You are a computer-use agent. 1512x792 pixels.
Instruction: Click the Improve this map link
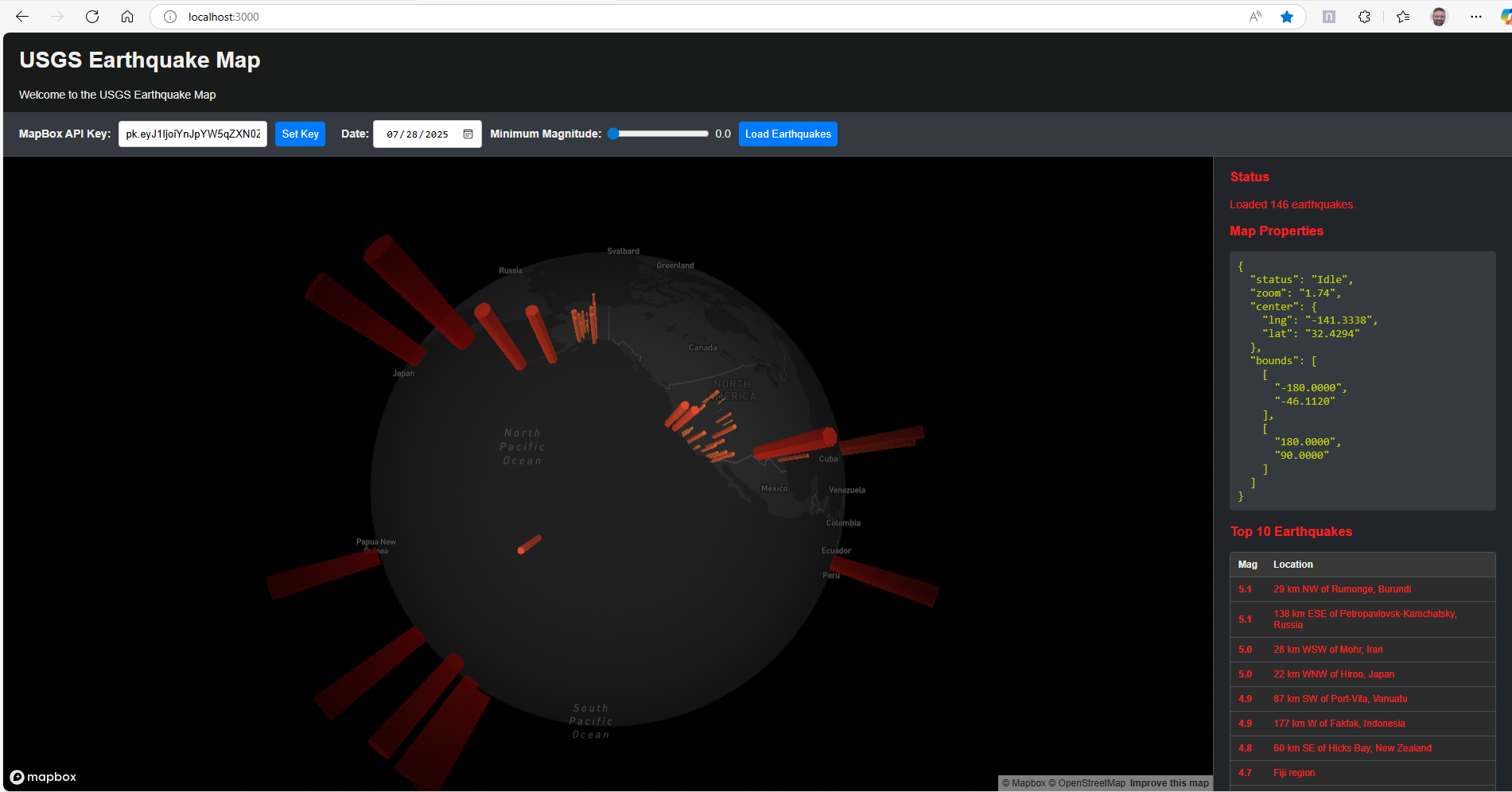pos(1169,783)
